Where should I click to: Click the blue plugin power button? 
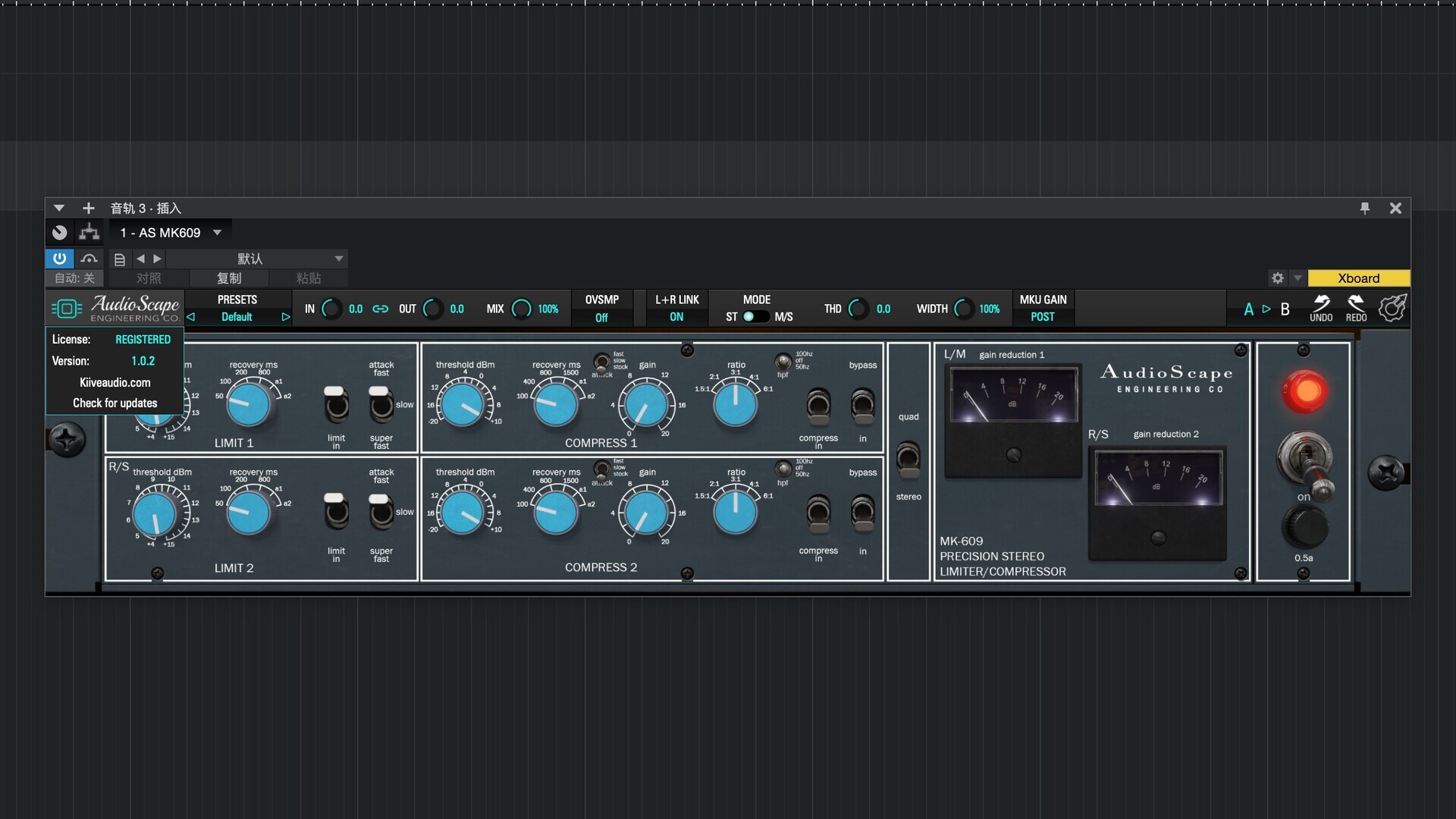(x=59, y=259)
